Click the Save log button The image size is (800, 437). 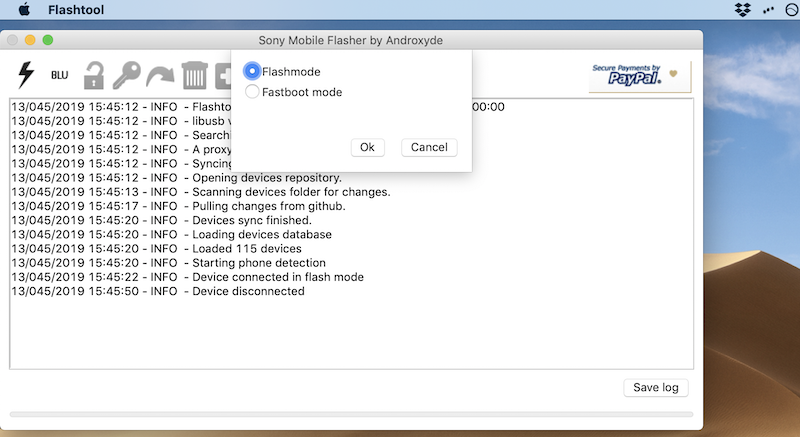(x=655, y=388)
